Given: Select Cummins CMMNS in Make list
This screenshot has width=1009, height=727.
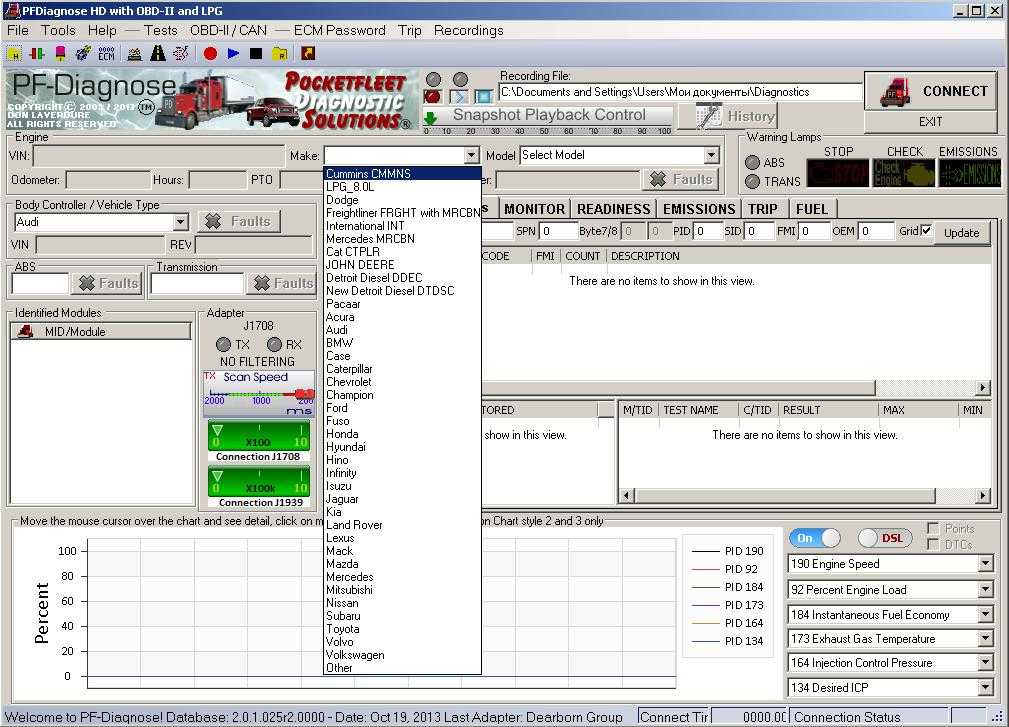Looking at the screenshot, I should (x=403, y=174).
